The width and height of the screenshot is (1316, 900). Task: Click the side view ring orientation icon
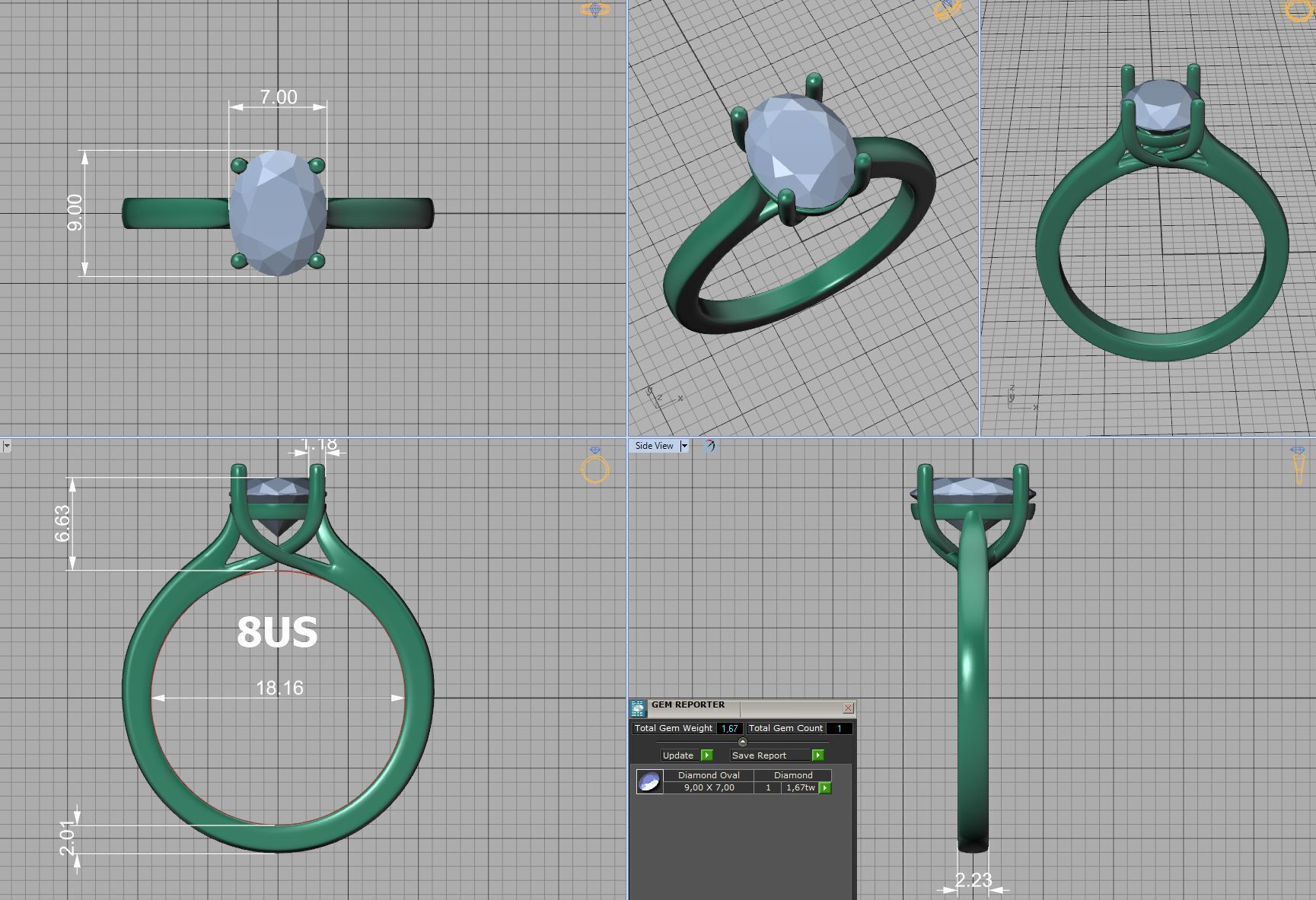[x=1298, y=465]
